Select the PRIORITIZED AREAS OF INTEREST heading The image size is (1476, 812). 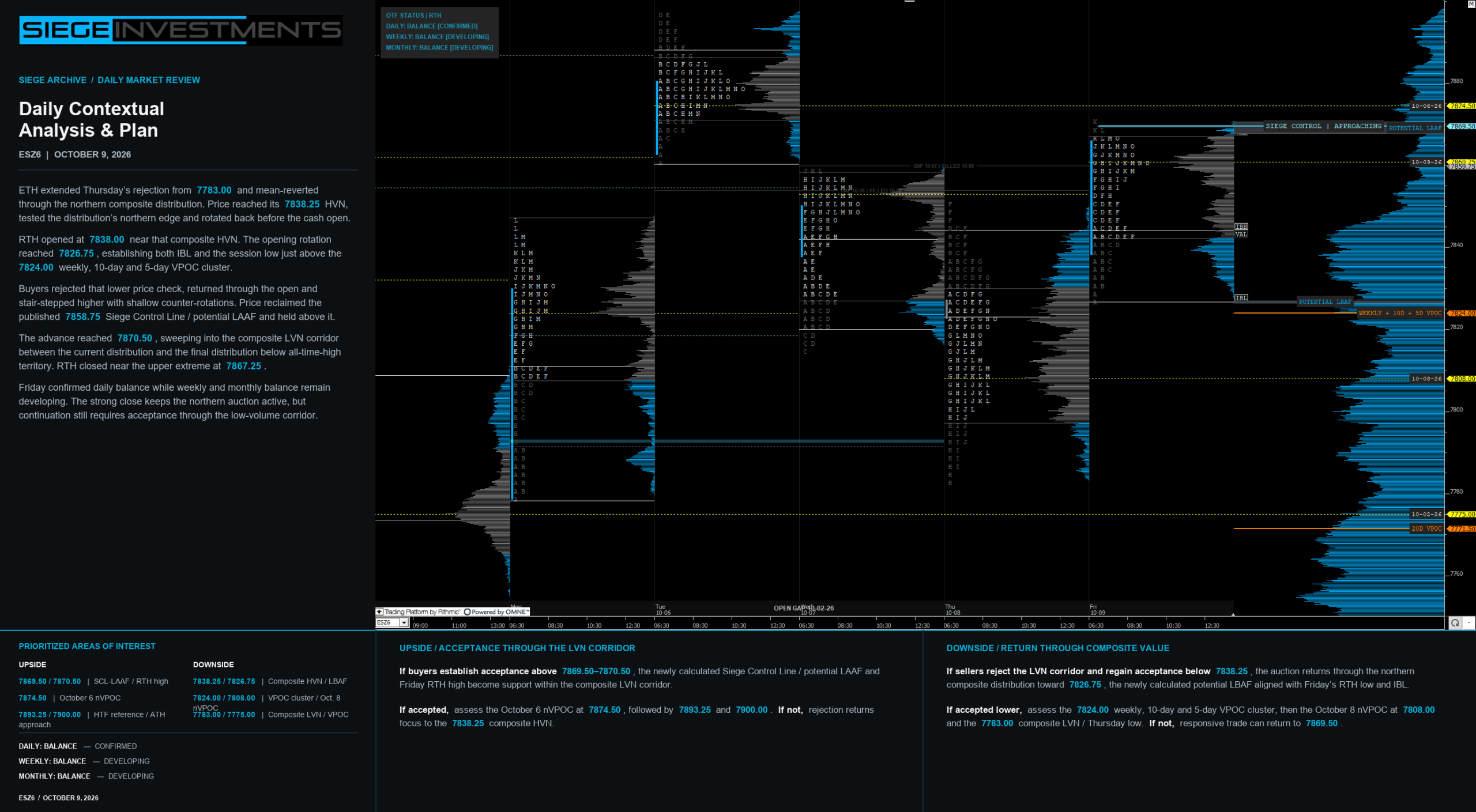87,647
